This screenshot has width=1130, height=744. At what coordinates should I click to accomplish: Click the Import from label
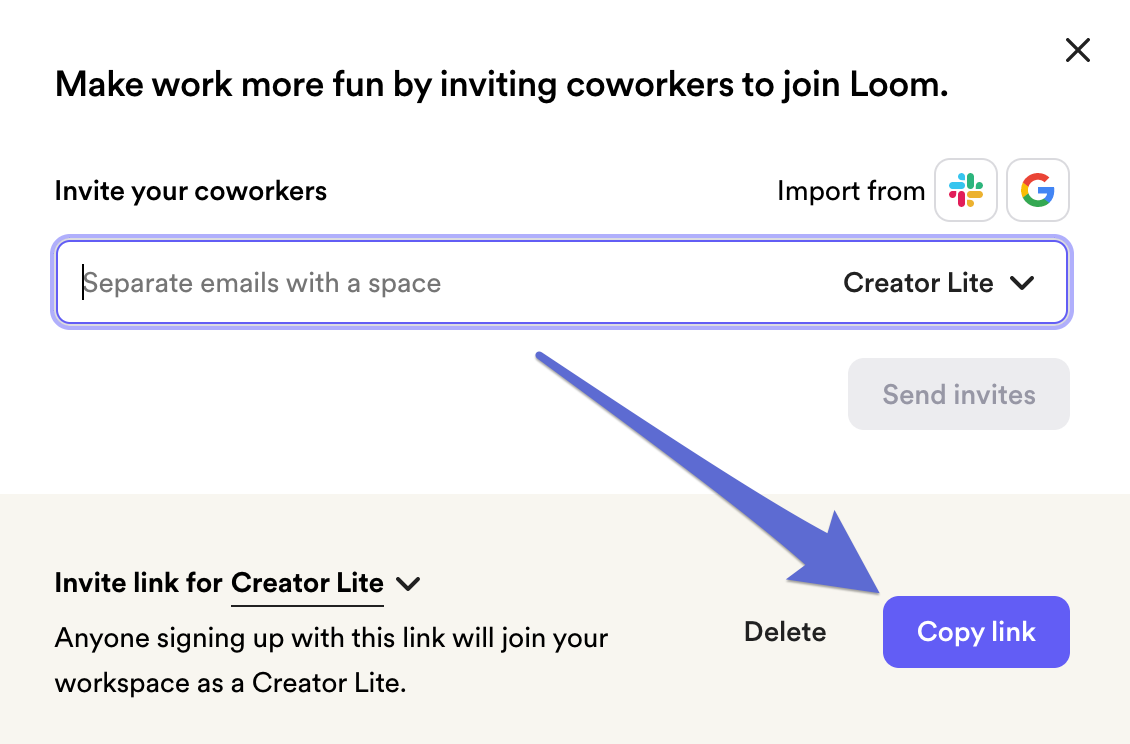tap(850, 191)
